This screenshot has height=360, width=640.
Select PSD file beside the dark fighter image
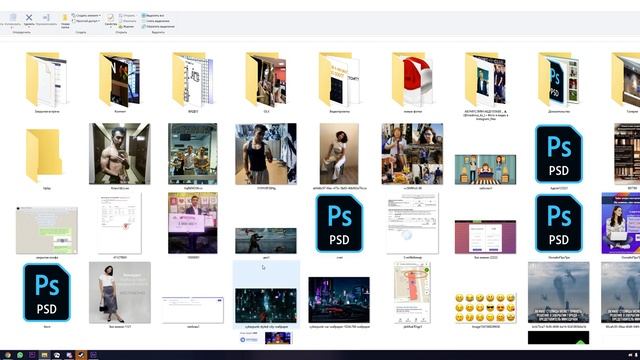point(339,223)
